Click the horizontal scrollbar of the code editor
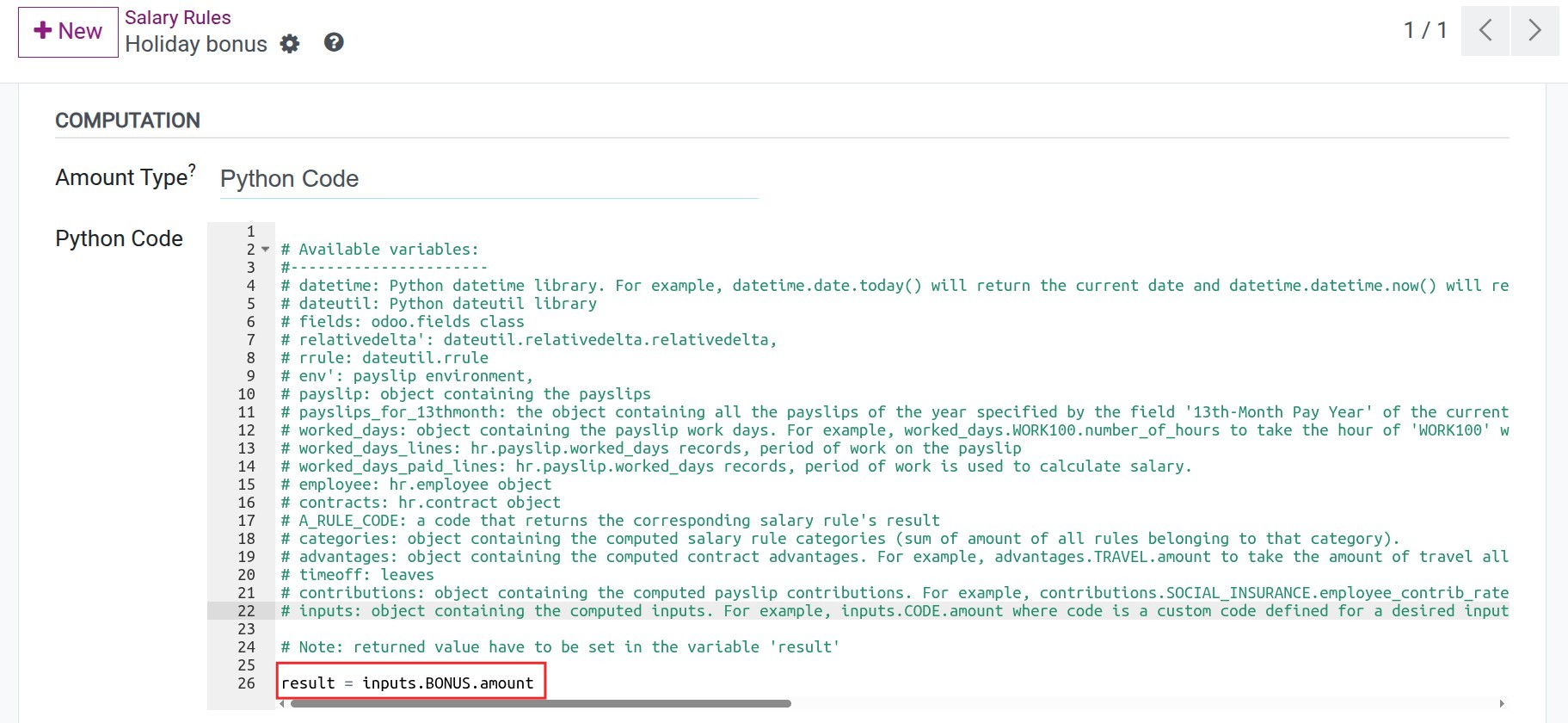 point(540,703)
